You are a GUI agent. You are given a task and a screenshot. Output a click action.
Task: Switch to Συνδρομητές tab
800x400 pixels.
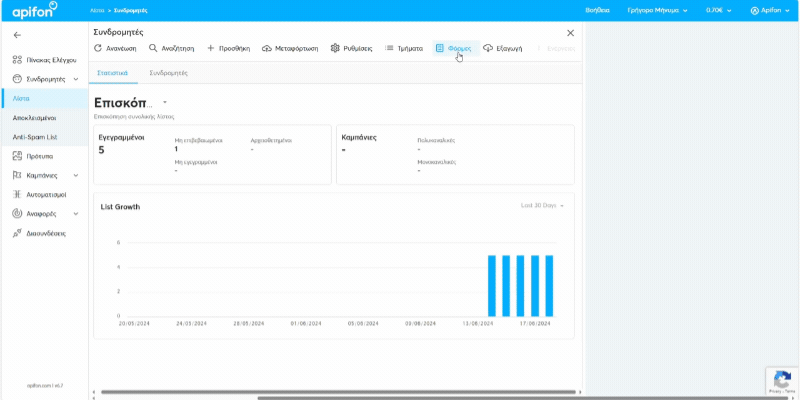[168, 73]
